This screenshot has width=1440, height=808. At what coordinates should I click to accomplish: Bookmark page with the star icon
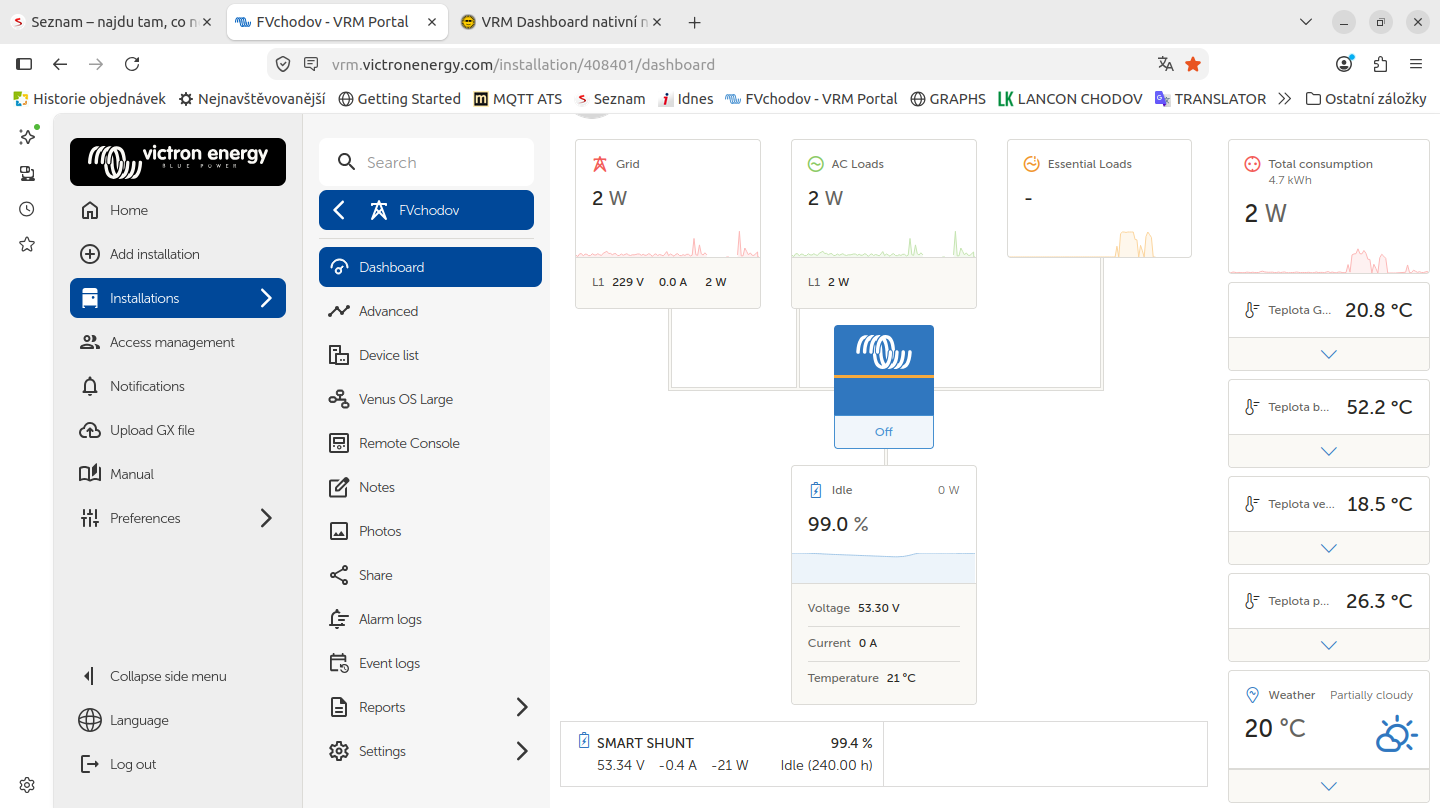[x=1193, y=64]
